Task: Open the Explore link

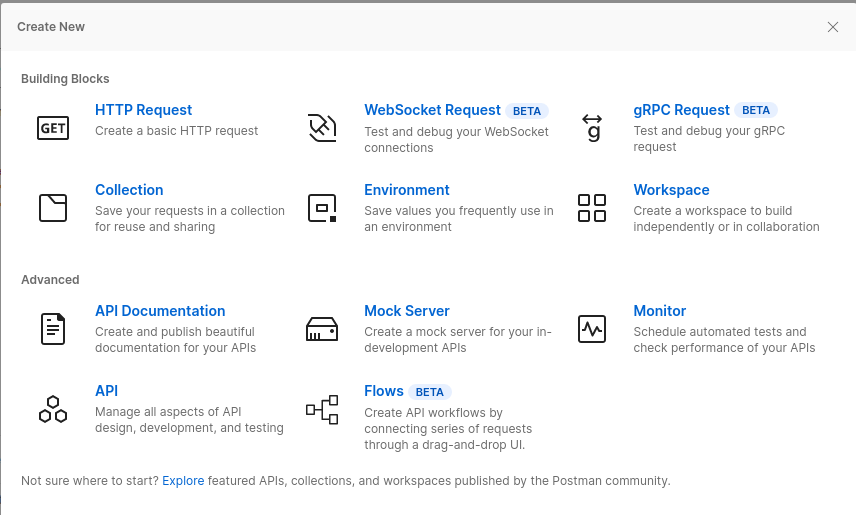Action: tap(183, 481)
